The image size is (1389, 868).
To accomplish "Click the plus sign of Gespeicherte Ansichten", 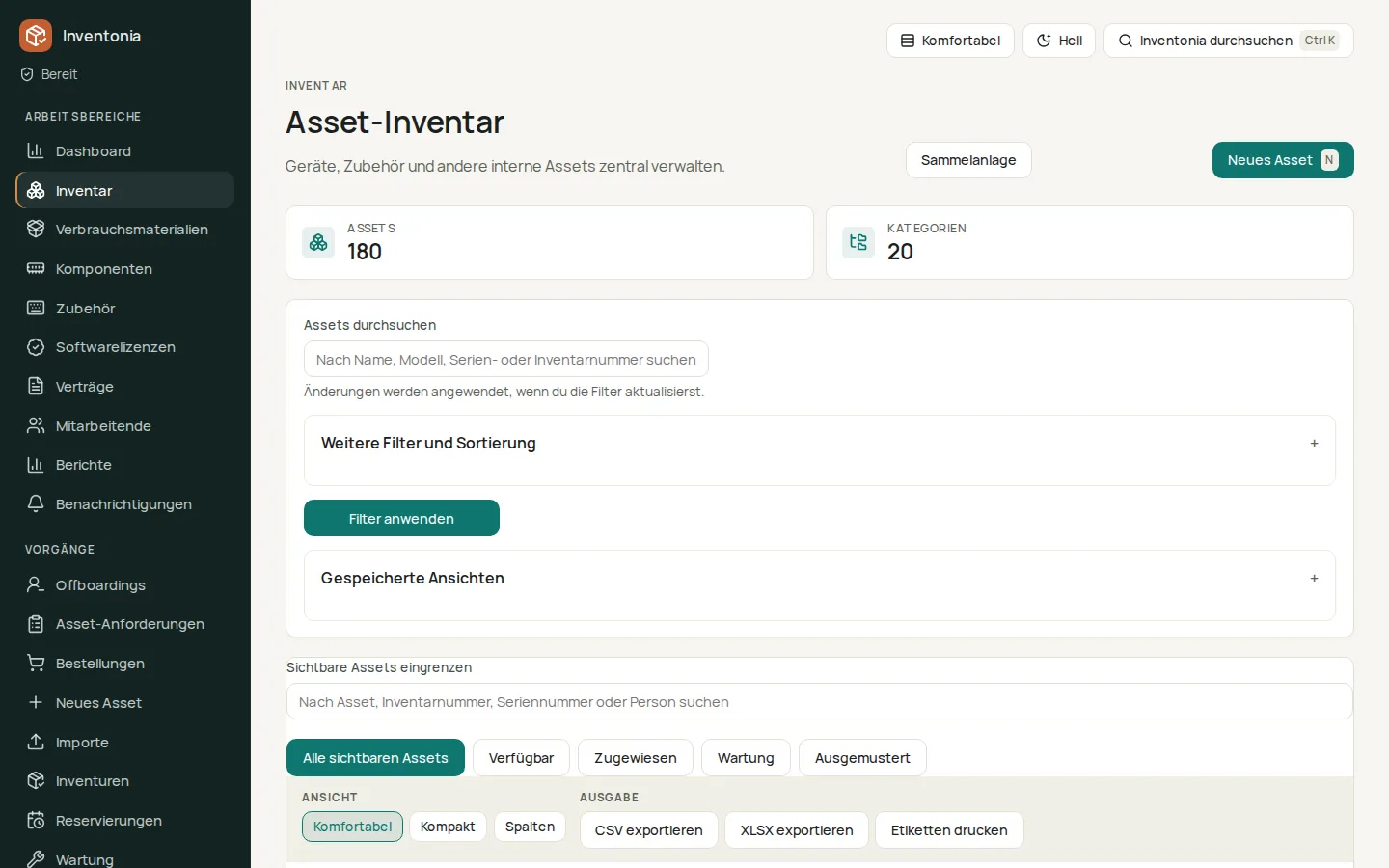I will [x=1314, y=579].
